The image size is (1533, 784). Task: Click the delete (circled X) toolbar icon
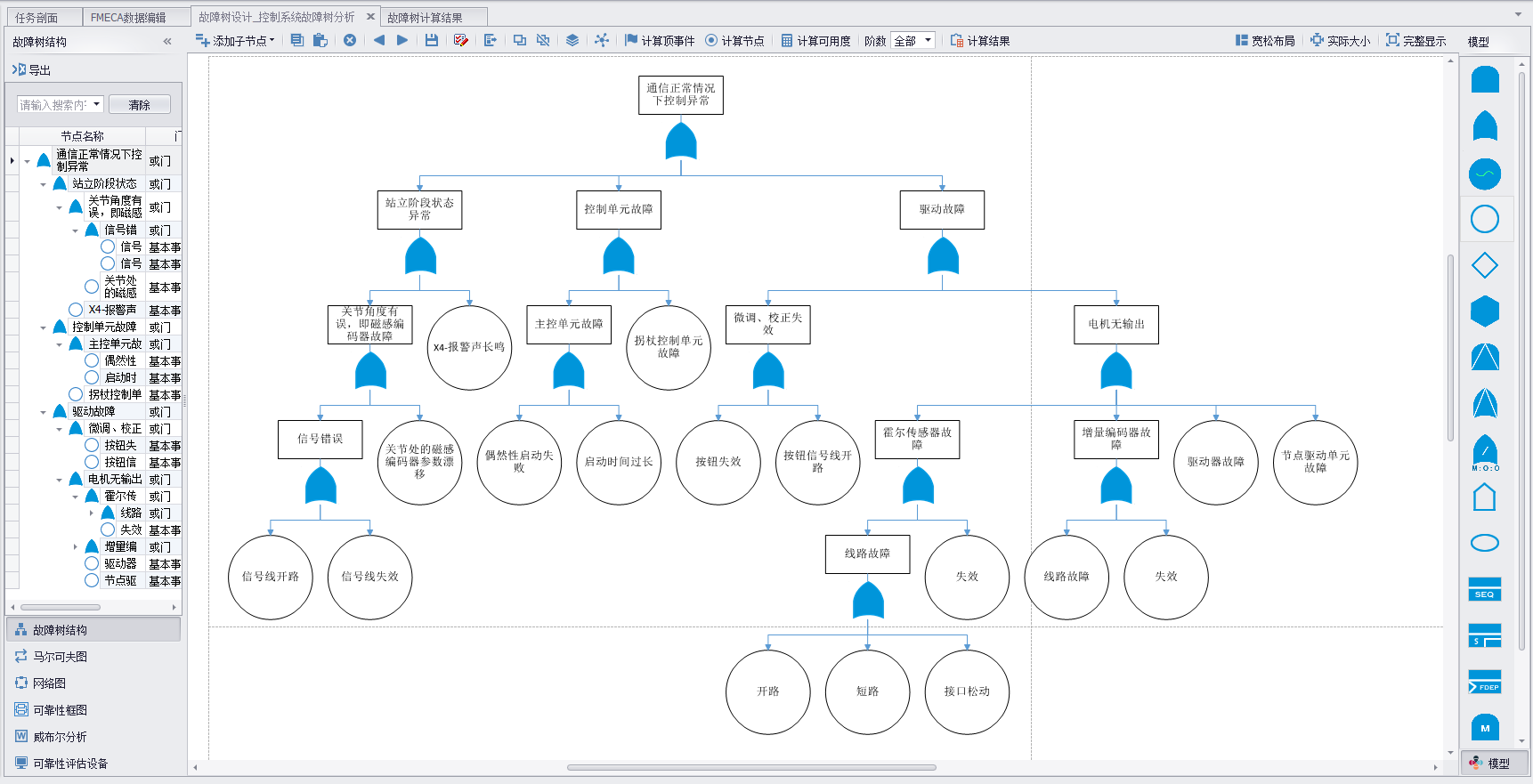(x=350, y=40)
